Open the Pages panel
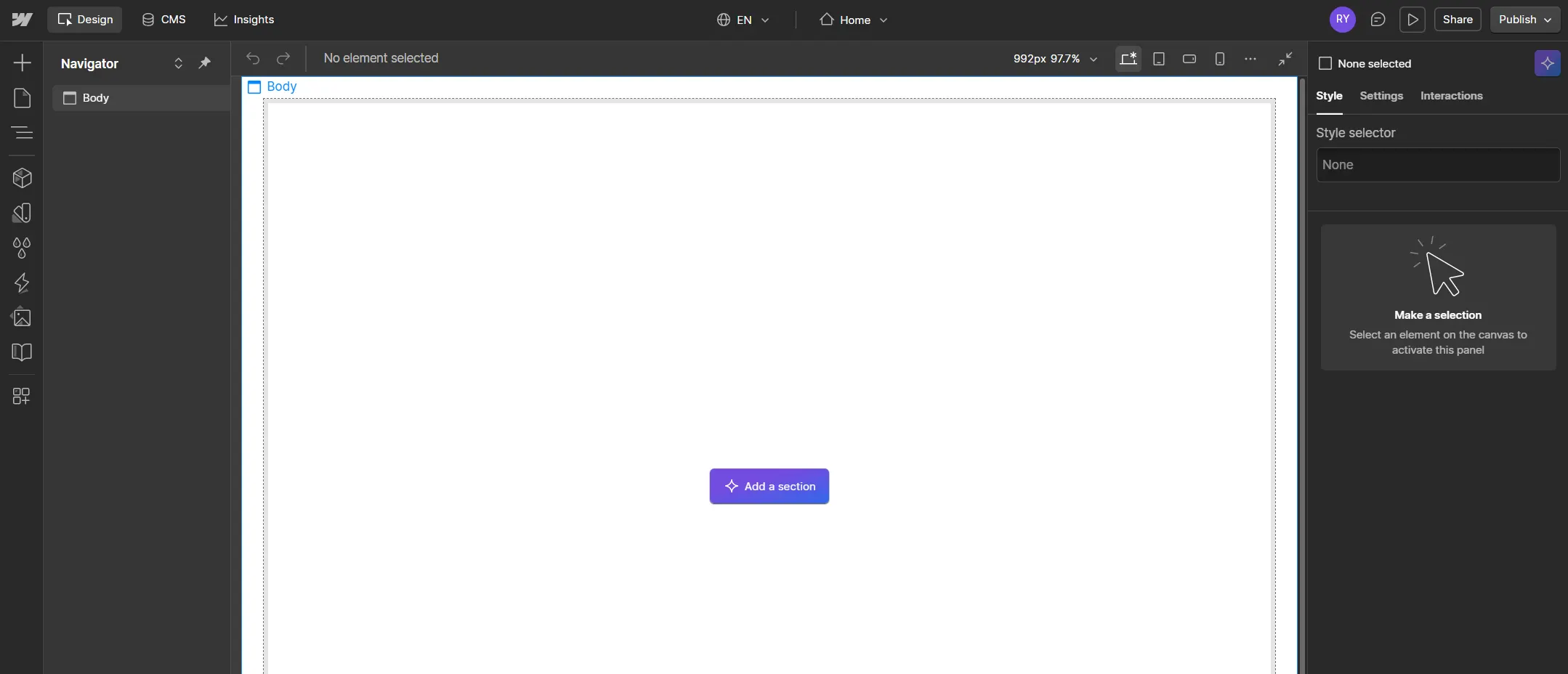The height and width of the screenshot is (674, 1568). coord(22,98)
